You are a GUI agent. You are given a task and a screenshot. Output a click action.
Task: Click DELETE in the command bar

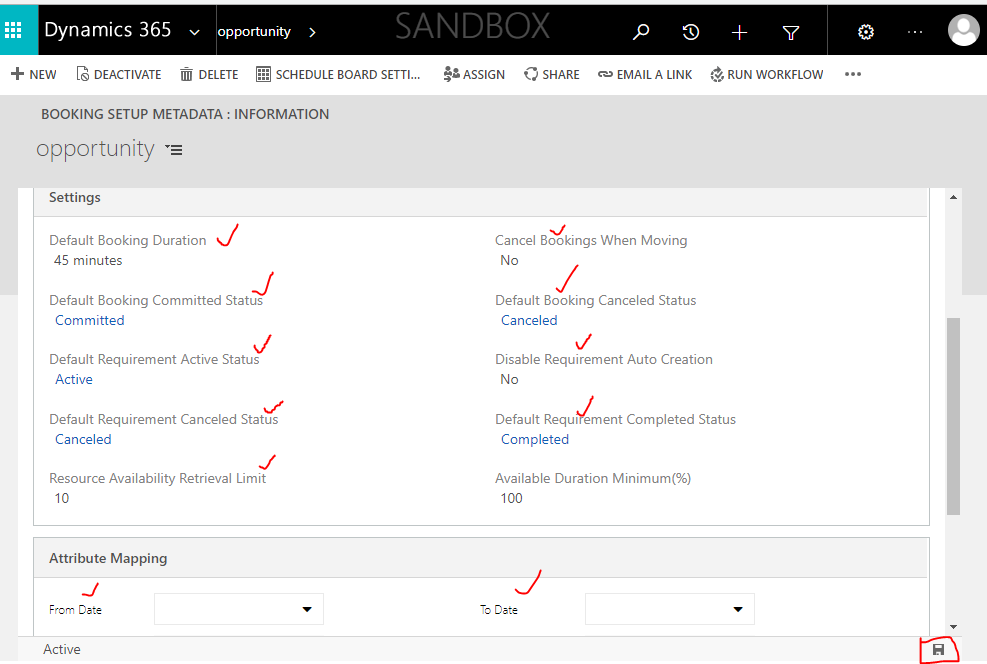209,74
